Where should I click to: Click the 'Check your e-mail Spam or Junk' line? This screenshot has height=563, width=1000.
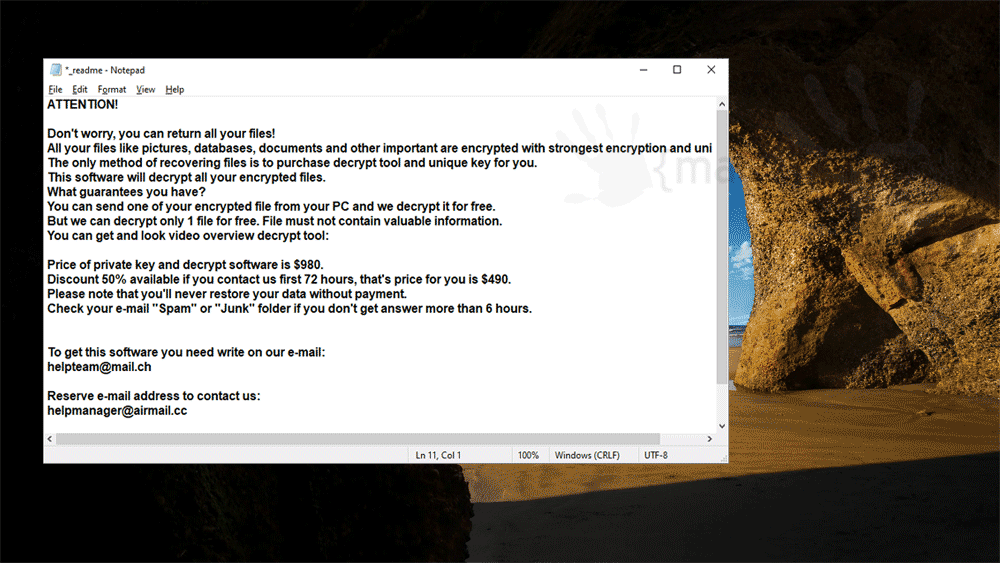pyautogui.click(x=290, y=309)
